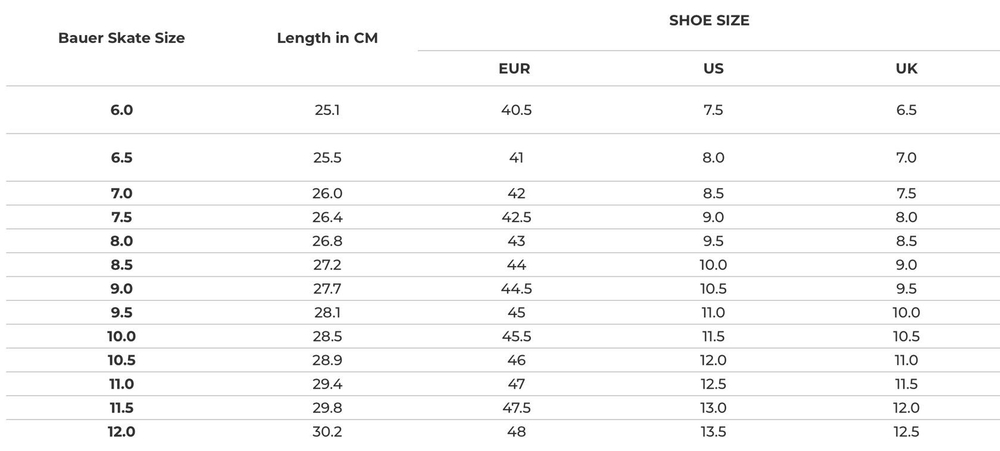Click the Length in CM column header
Screen dimensions: 1000x451
(327, 38)
